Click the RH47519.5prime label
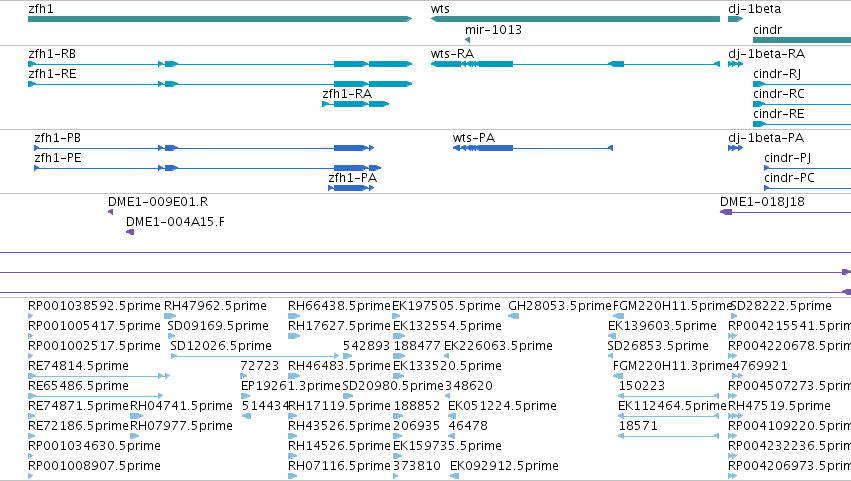This screenshot has height=481, width=851. (779, 406)
